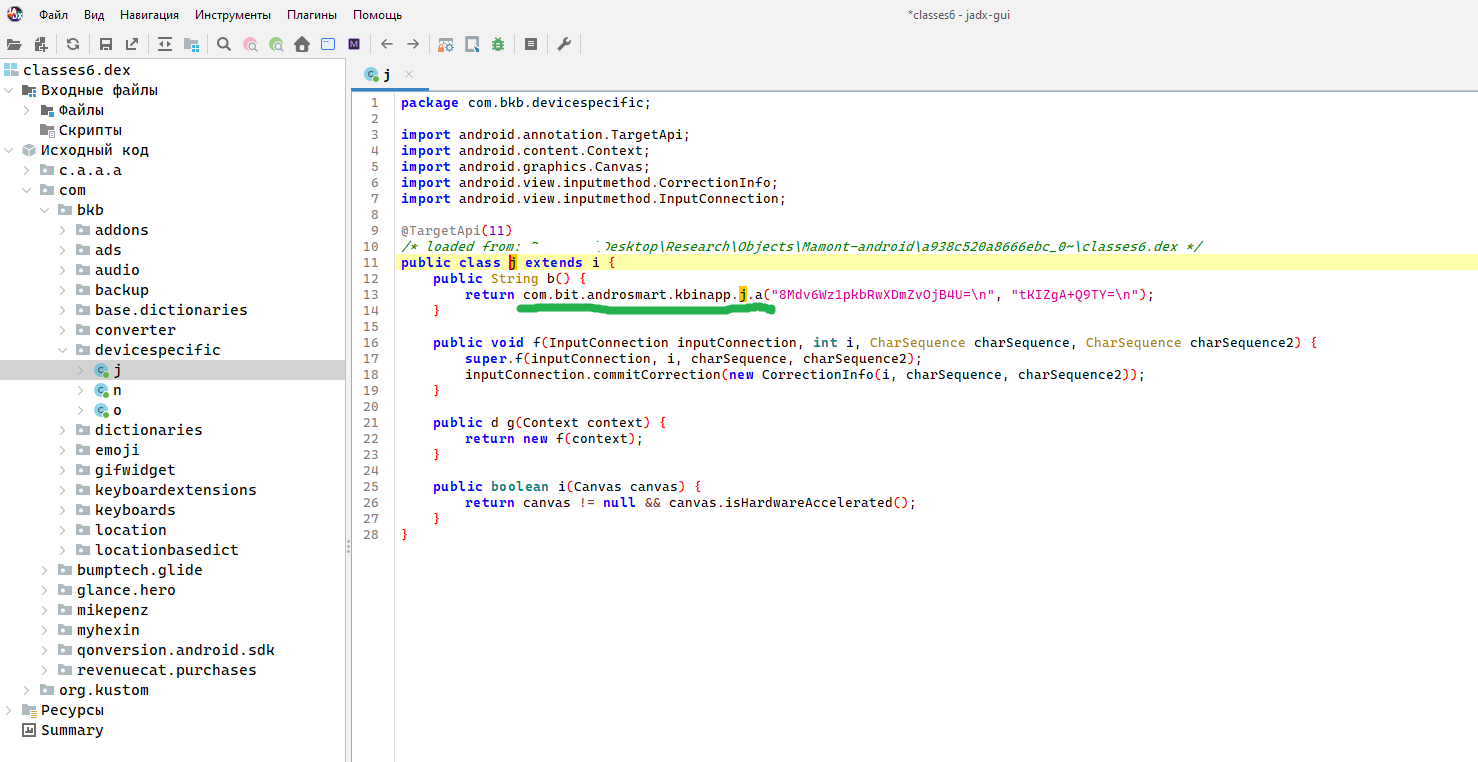This screenshot has height=762, width=1478.
Task: Open text search with magnifier icon
Action: tap(224, 44)
